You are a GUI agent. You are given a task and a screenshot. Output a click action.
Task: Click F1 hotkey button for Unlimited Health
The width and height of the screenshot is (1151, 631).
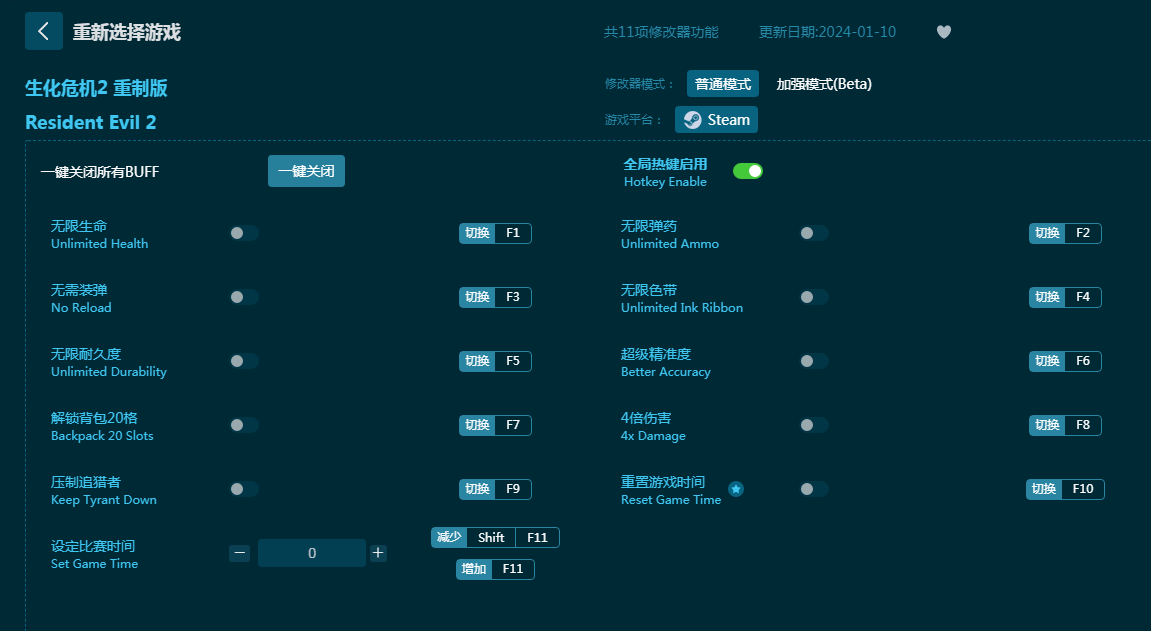pos(495,233)
